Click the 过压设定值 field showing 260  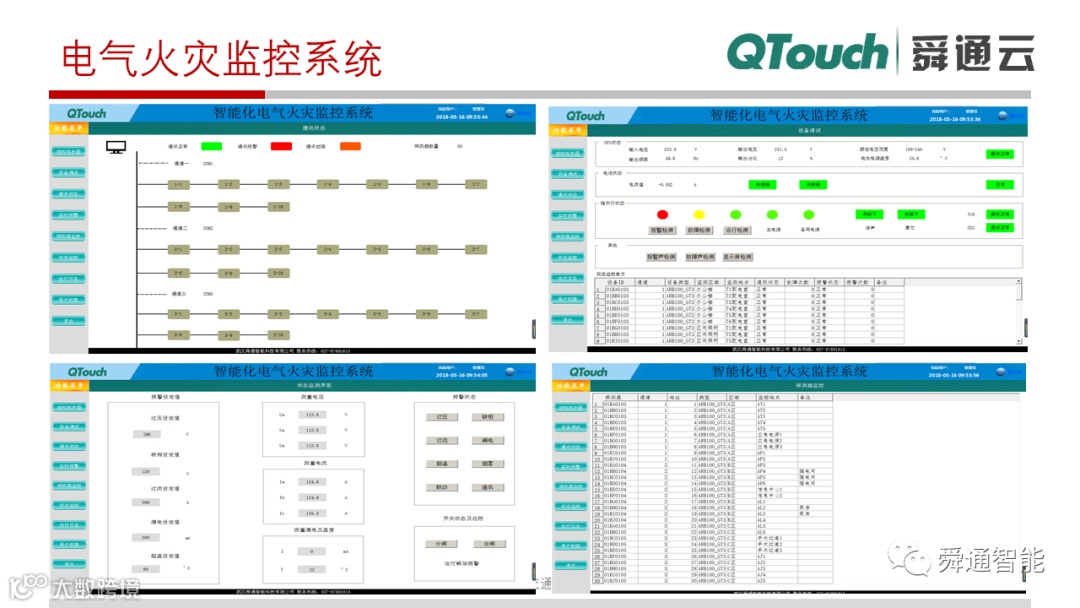146,434
